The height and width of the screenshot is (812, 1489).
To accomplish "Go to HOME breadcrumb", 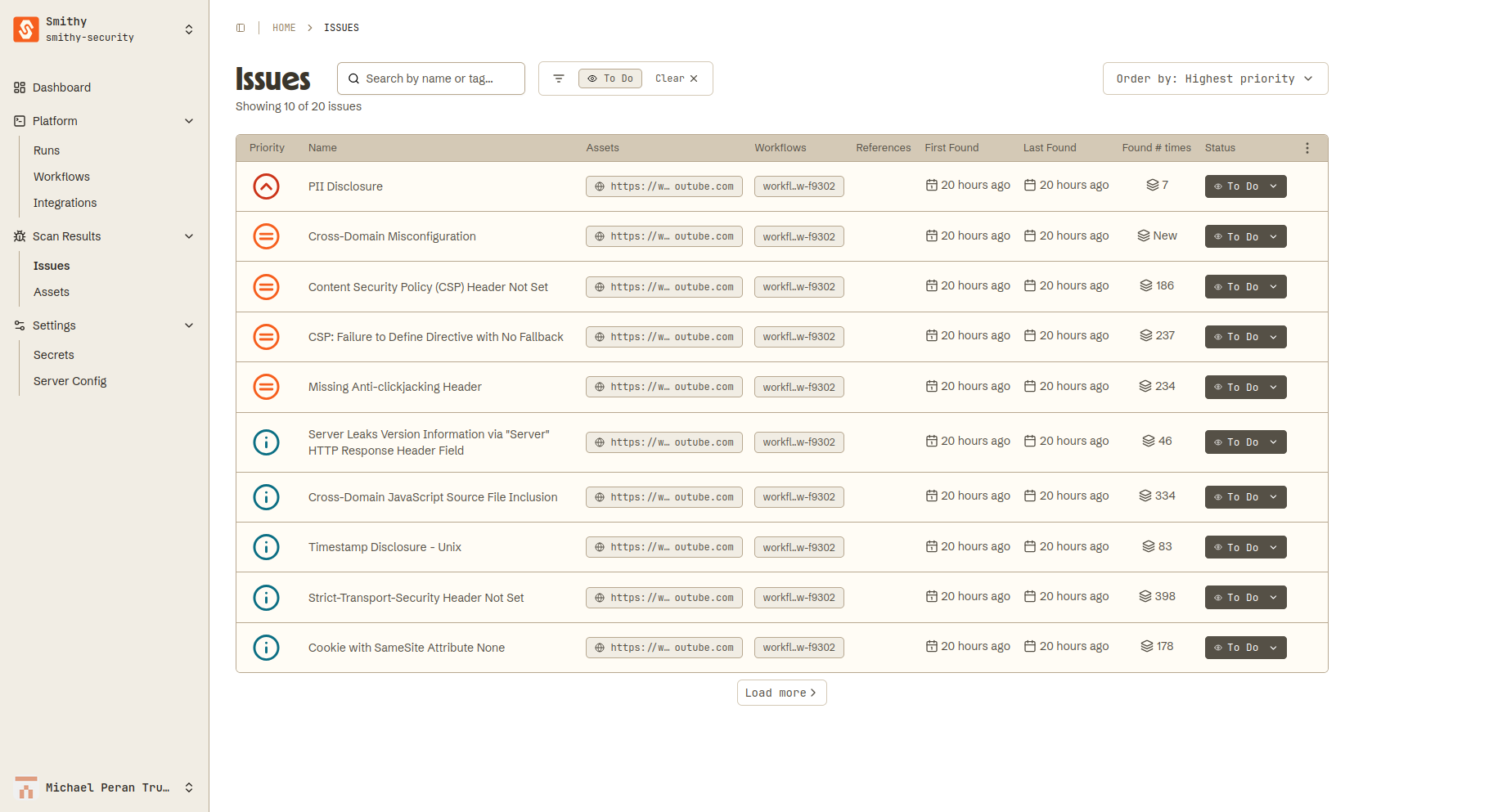I will (284, 28).
